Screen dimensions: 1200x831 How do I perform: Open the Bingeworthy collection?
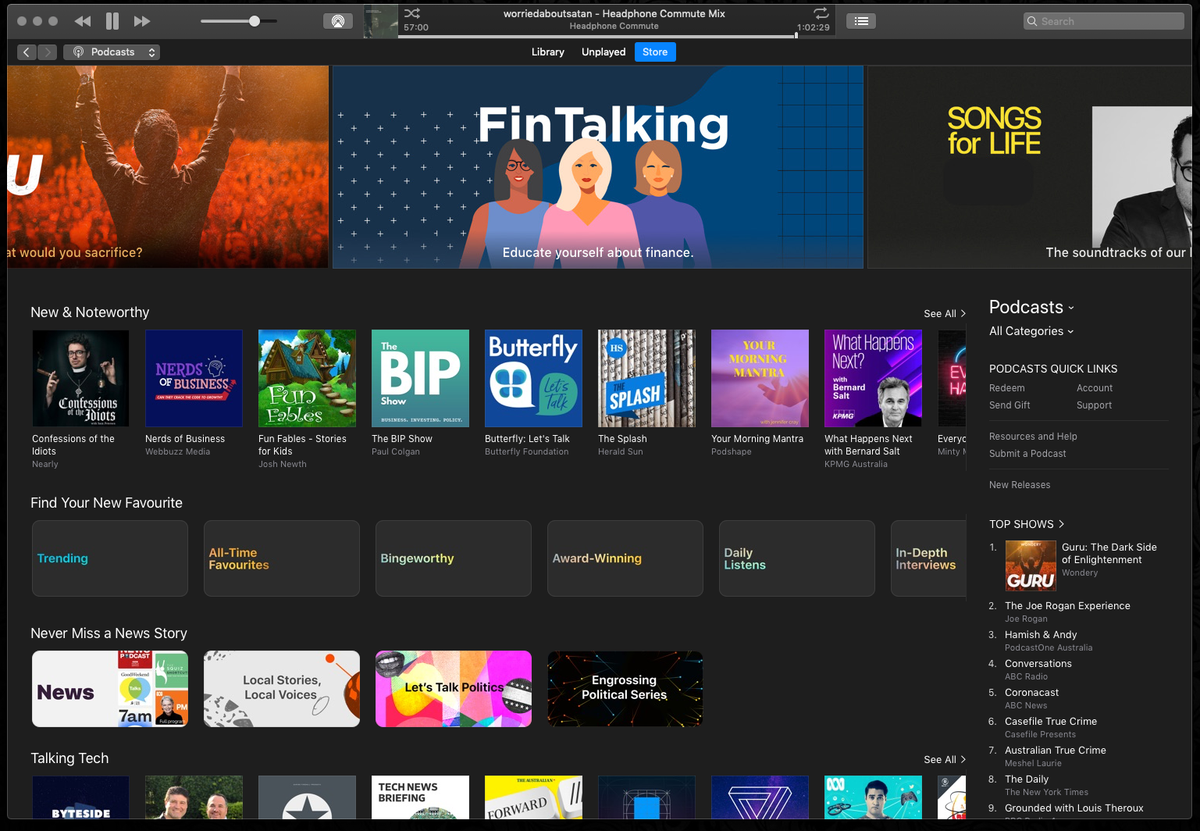453,558
